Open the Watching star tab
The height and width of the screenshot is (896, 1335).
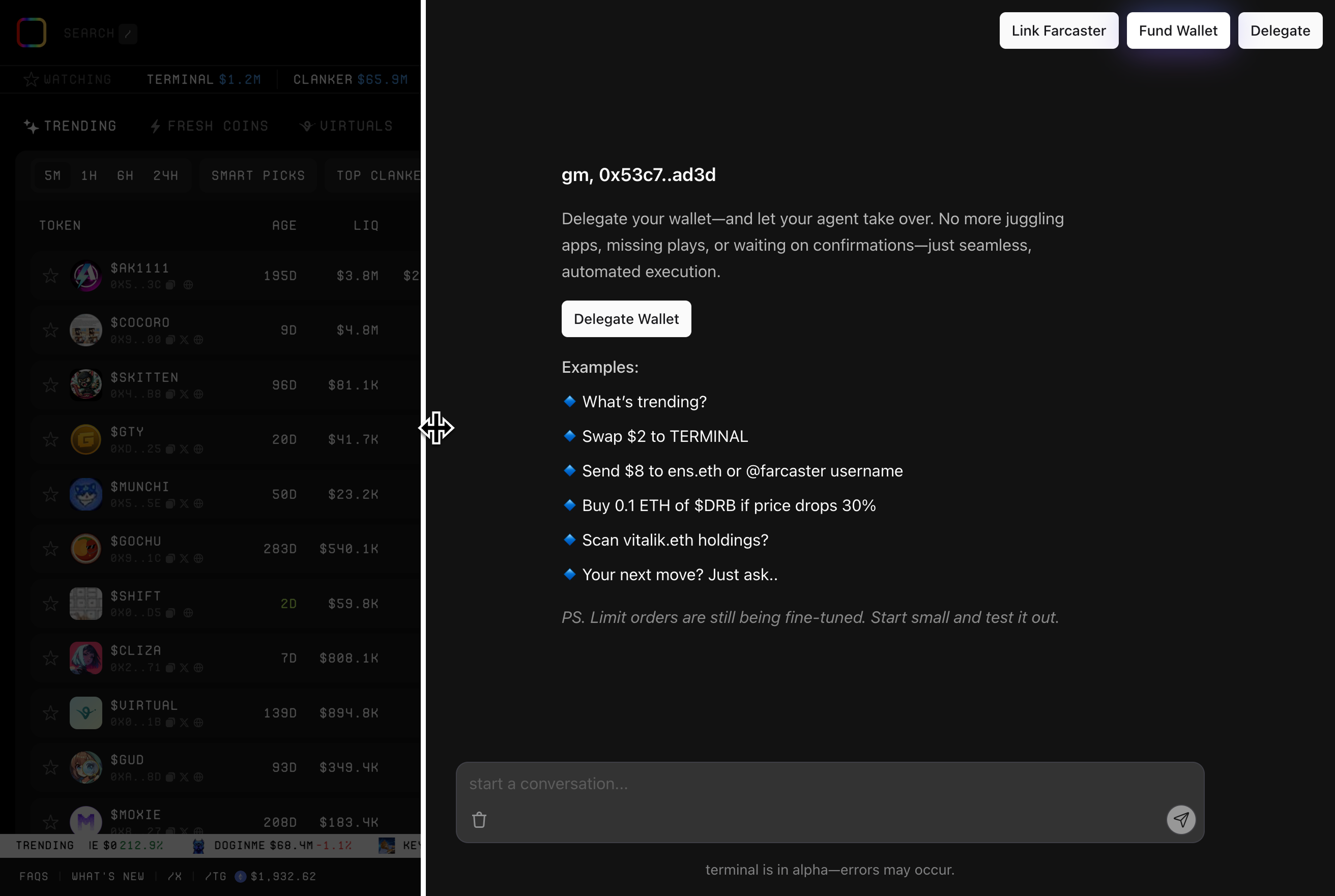(x=68, y=79)
